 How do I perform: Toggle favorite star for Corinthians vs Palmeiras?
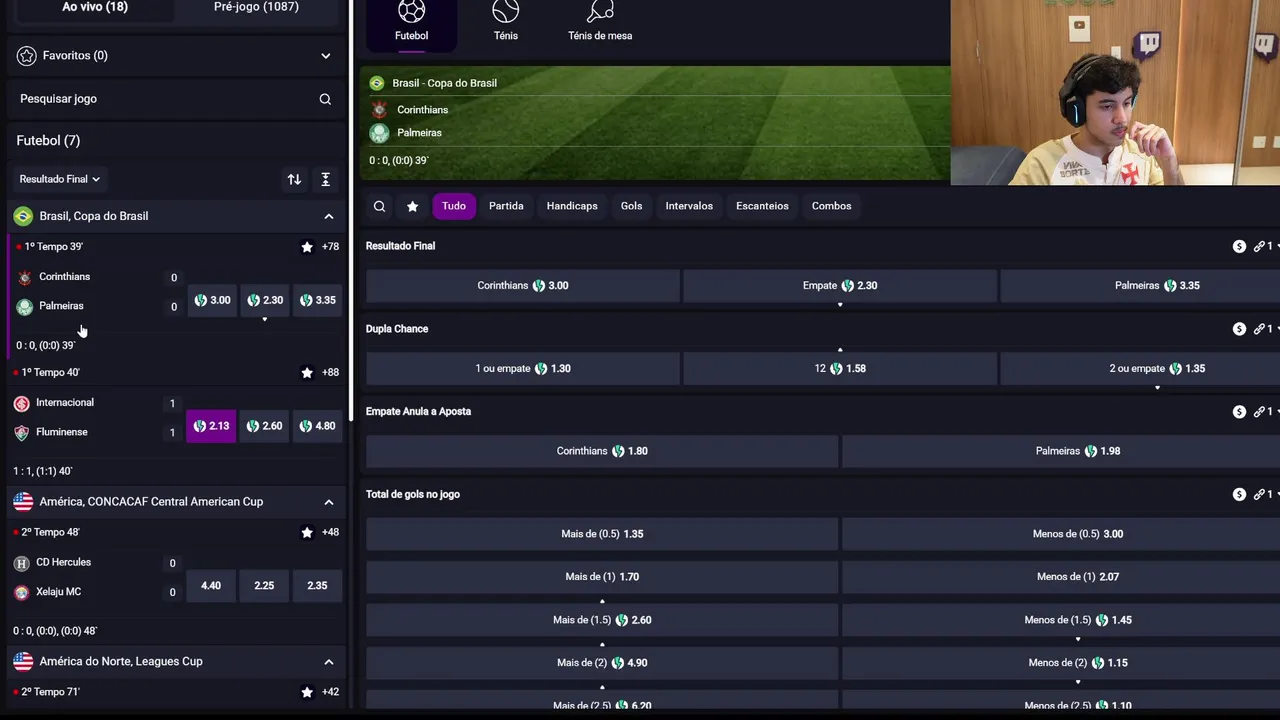(307, 247)
